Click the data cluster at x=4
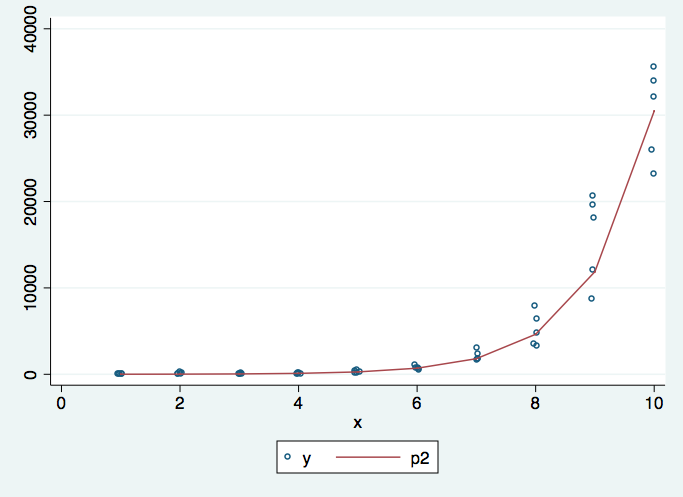This screenshot has width=683, height=497. (x=298, y=373)
